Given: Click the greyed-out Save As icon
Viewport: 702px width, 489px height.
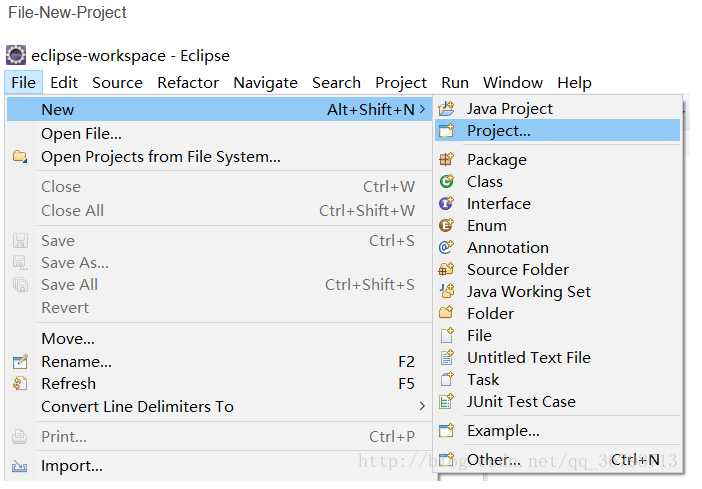Looking at the screenshot, I should pyautogui.click(x=20, y=262).
